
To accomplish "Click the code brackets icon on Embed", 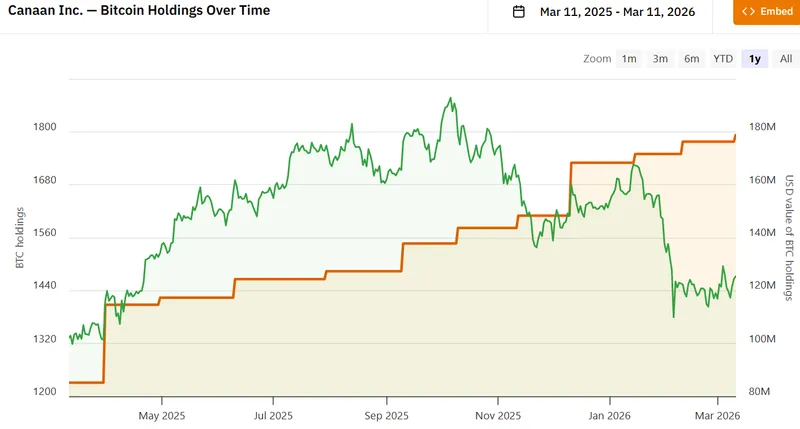I will (748, 12).
